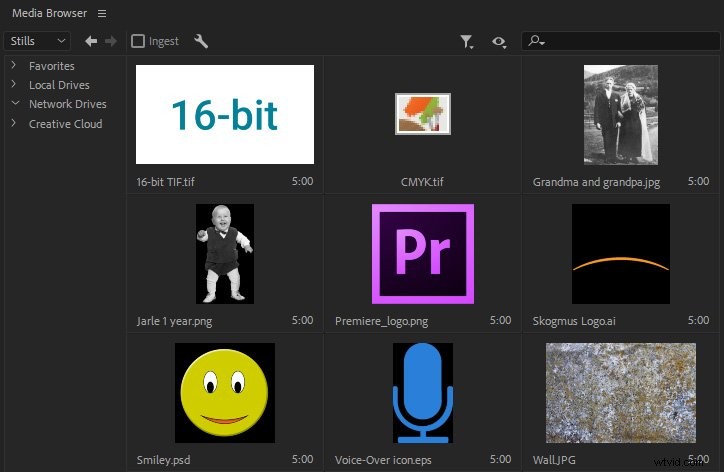
Task: Open Ingest settings wrench icon
Action: tap(201, 41)
